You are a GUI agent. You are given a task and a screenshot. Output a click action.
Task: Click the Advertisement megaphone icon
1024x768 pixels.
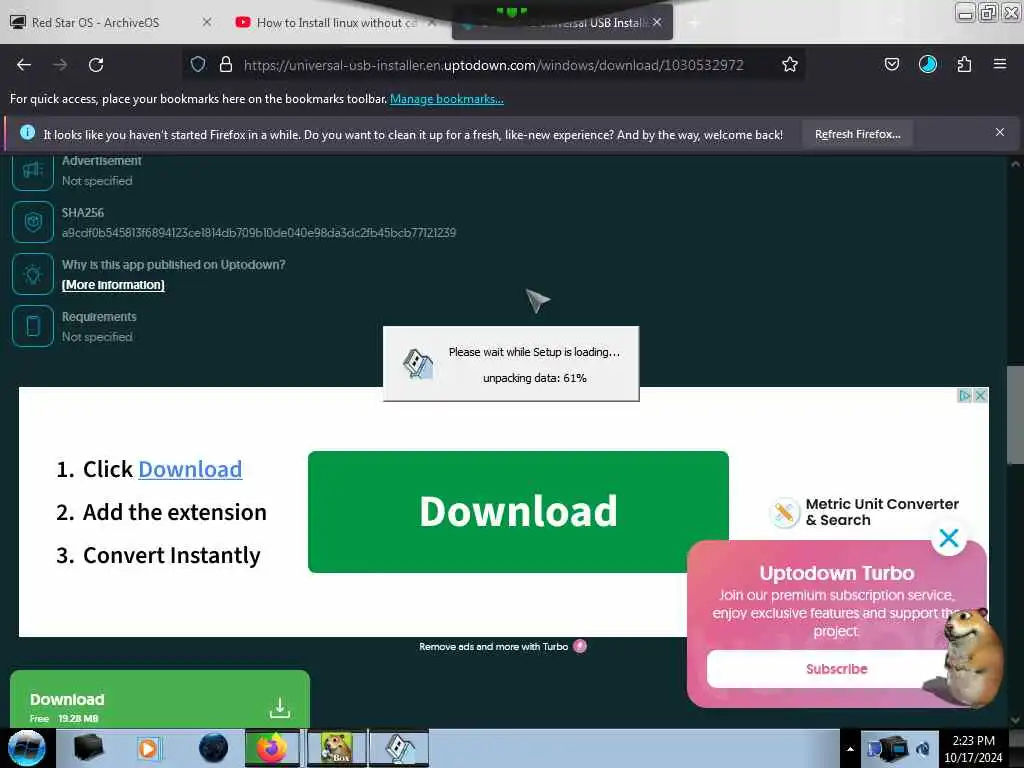click(33, 170)
